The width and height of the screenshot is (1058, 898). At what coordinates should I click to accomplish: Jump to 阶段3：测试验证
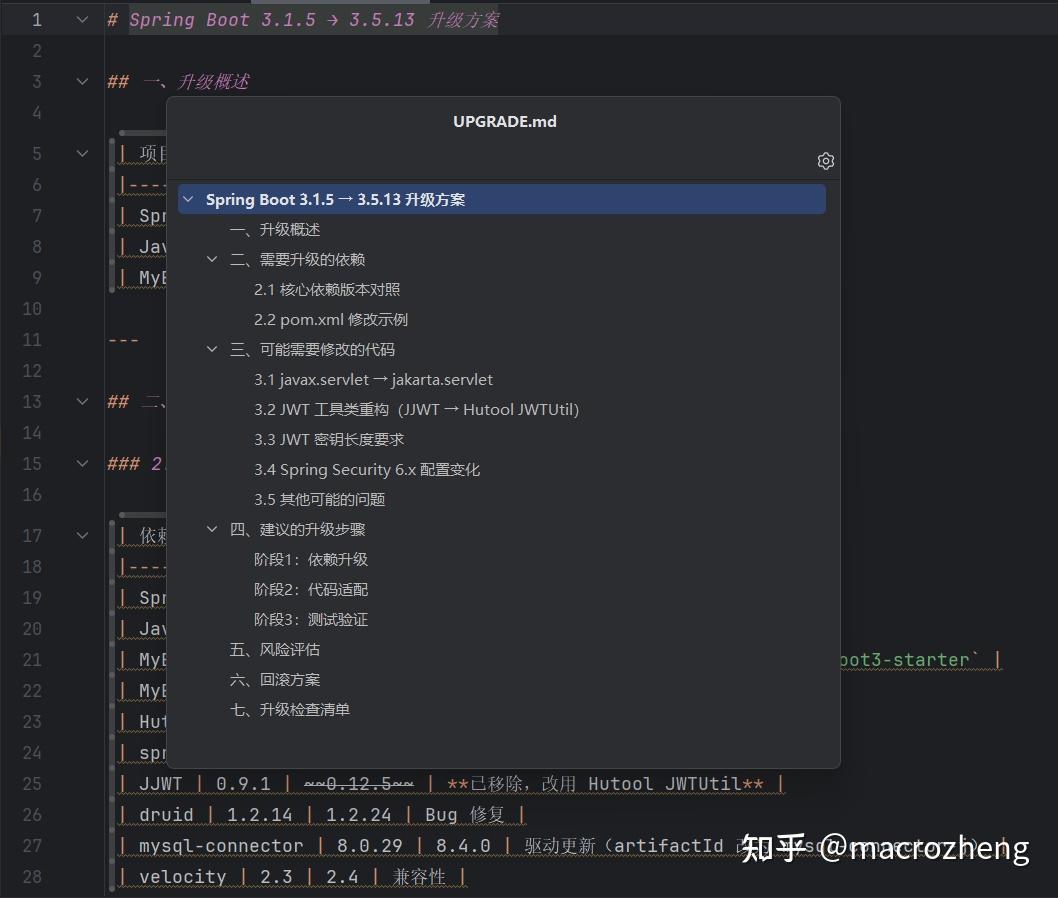tap(310, 620)
